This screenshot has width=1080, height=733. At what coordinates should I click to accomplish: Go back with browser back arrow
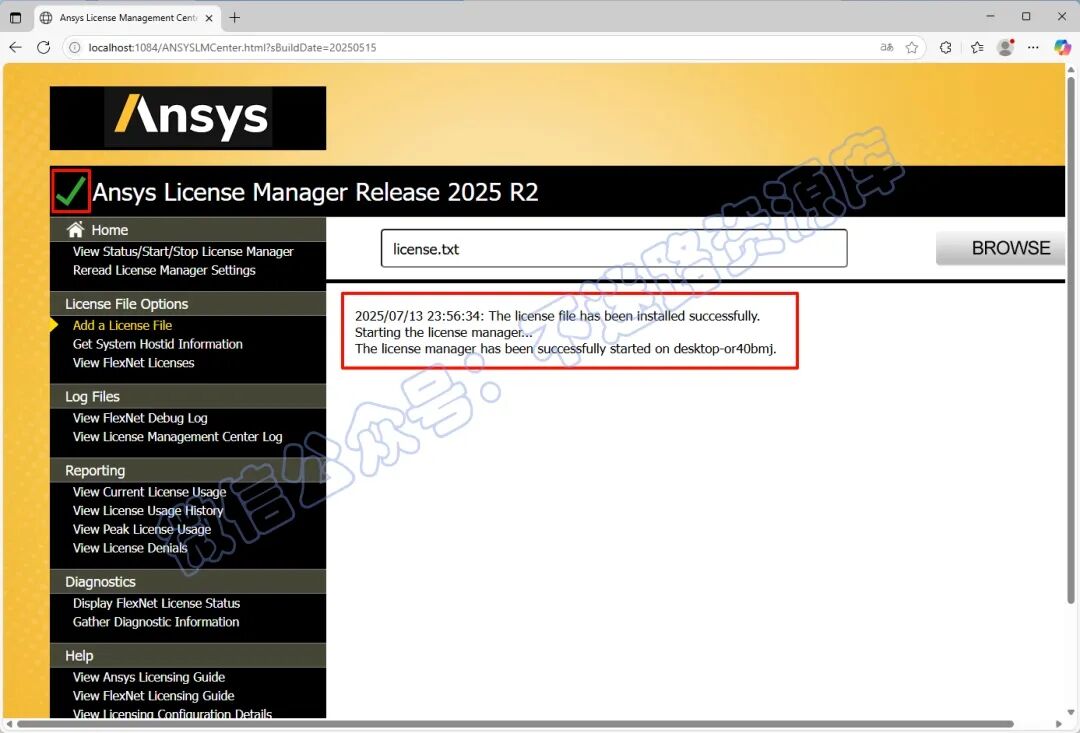[15, 48]
